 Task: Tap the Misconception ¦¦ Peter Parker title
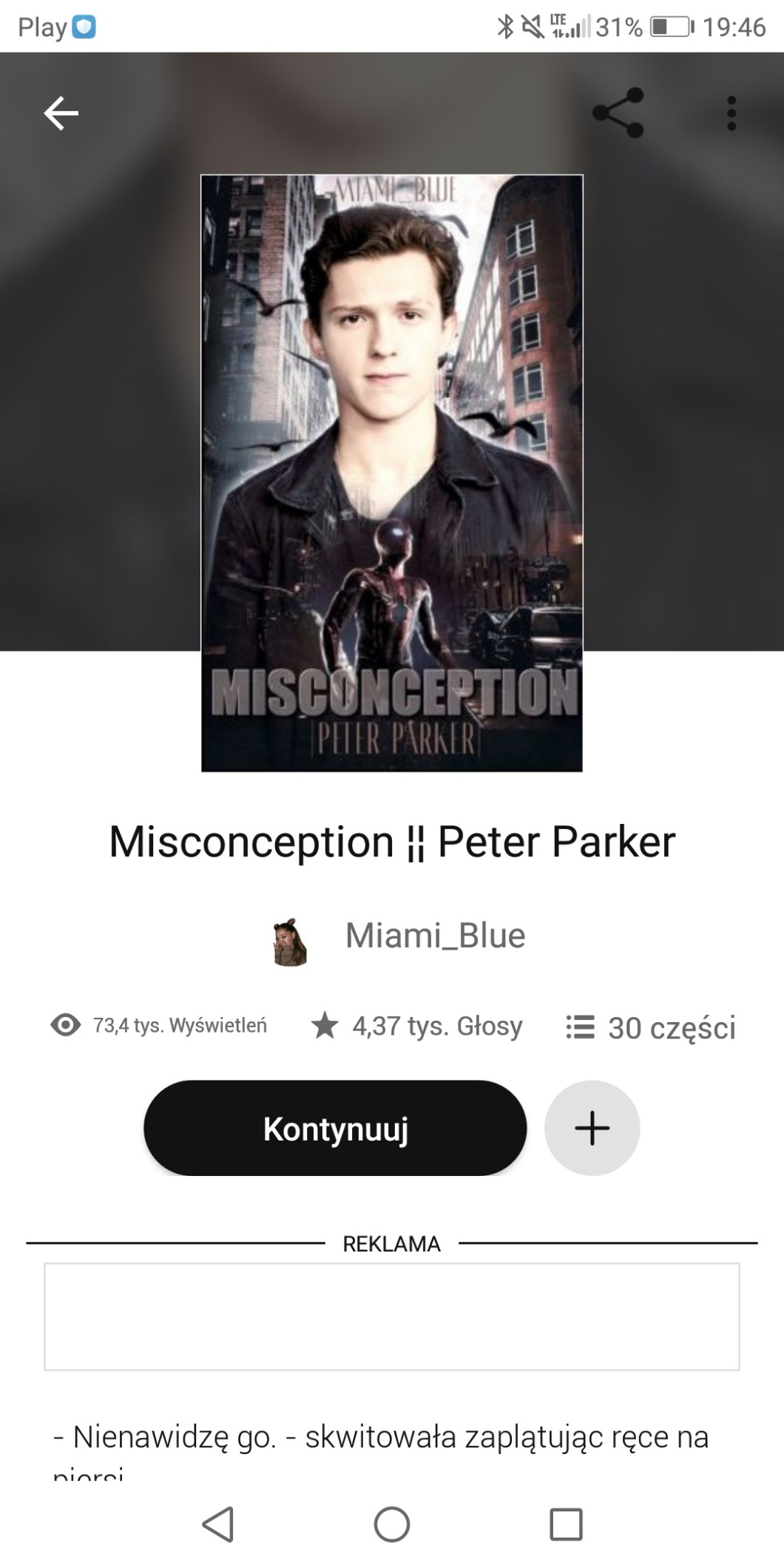pyautogui.click(x=392, y=842)
